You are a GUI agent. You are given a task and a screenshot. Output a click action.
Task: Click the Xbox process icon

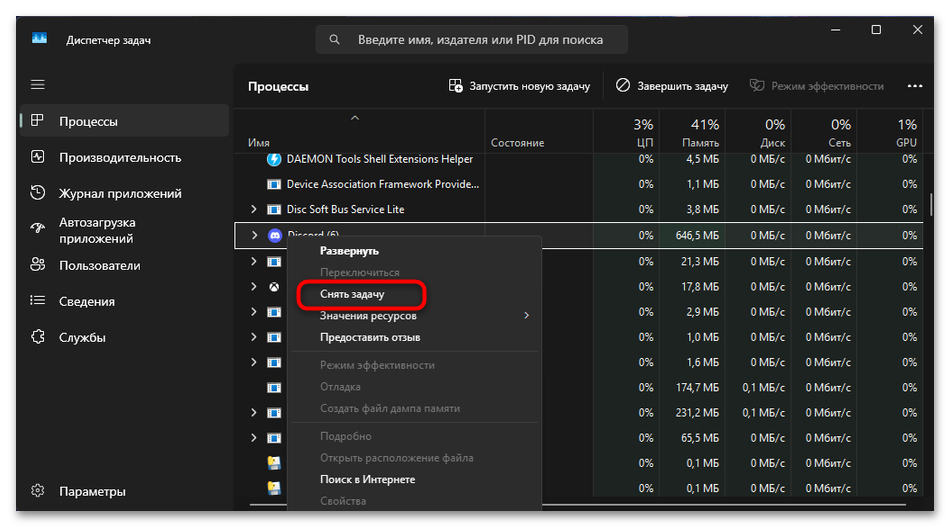274,287
